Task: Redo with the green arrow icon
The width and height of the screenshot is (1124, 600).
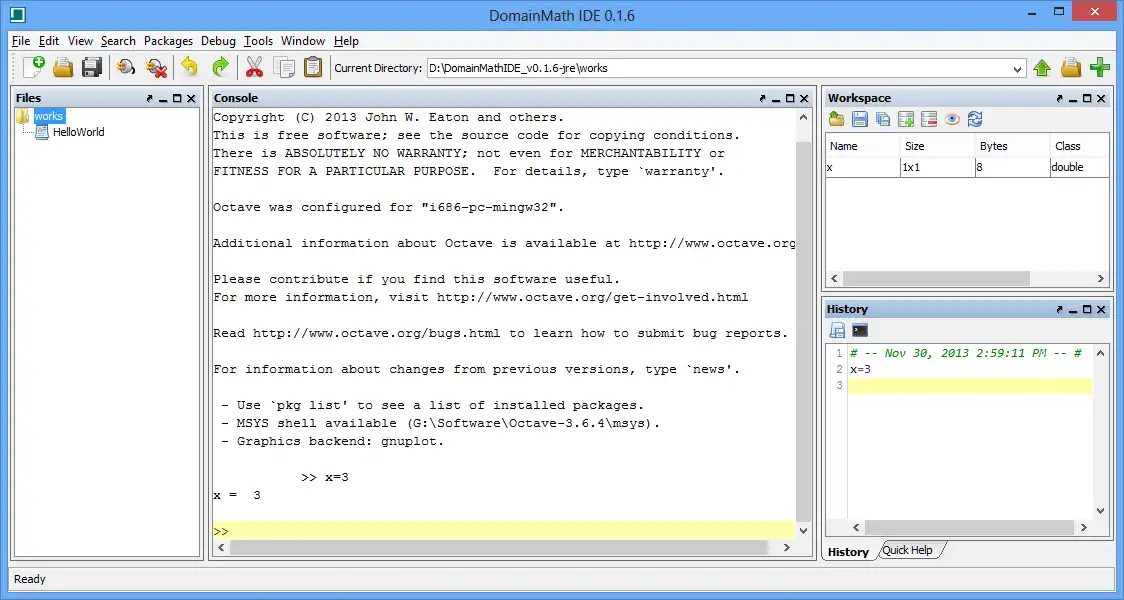Action: click(220, 68)
